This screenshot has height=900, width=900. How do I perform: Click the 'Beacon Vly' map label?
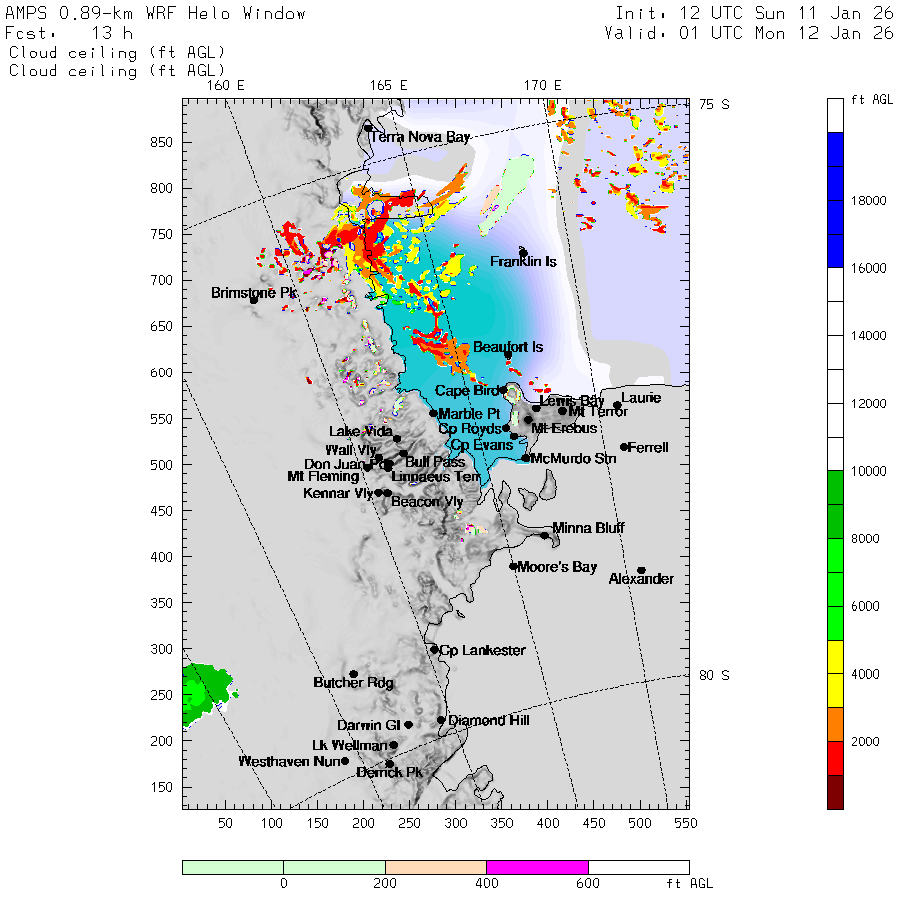pyautogui.click(x=427, y=502)
